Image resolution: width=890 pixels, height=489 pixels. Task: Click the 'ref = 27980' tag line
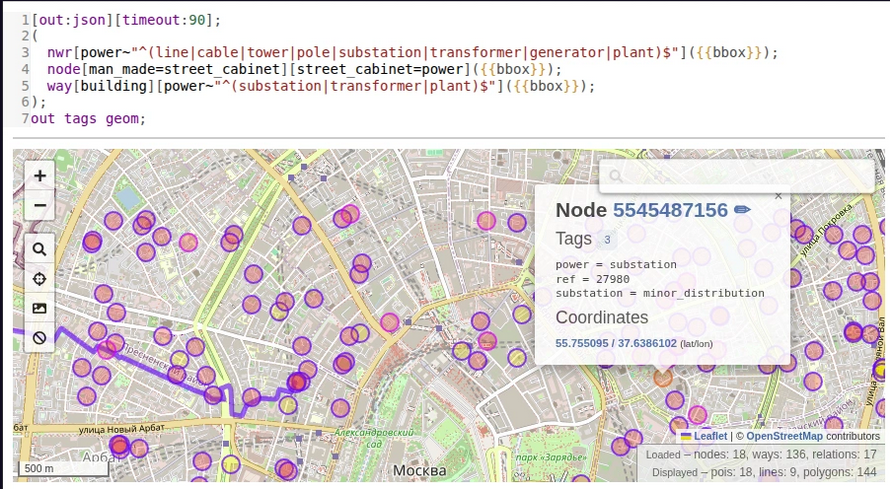[x=593, y=279]
